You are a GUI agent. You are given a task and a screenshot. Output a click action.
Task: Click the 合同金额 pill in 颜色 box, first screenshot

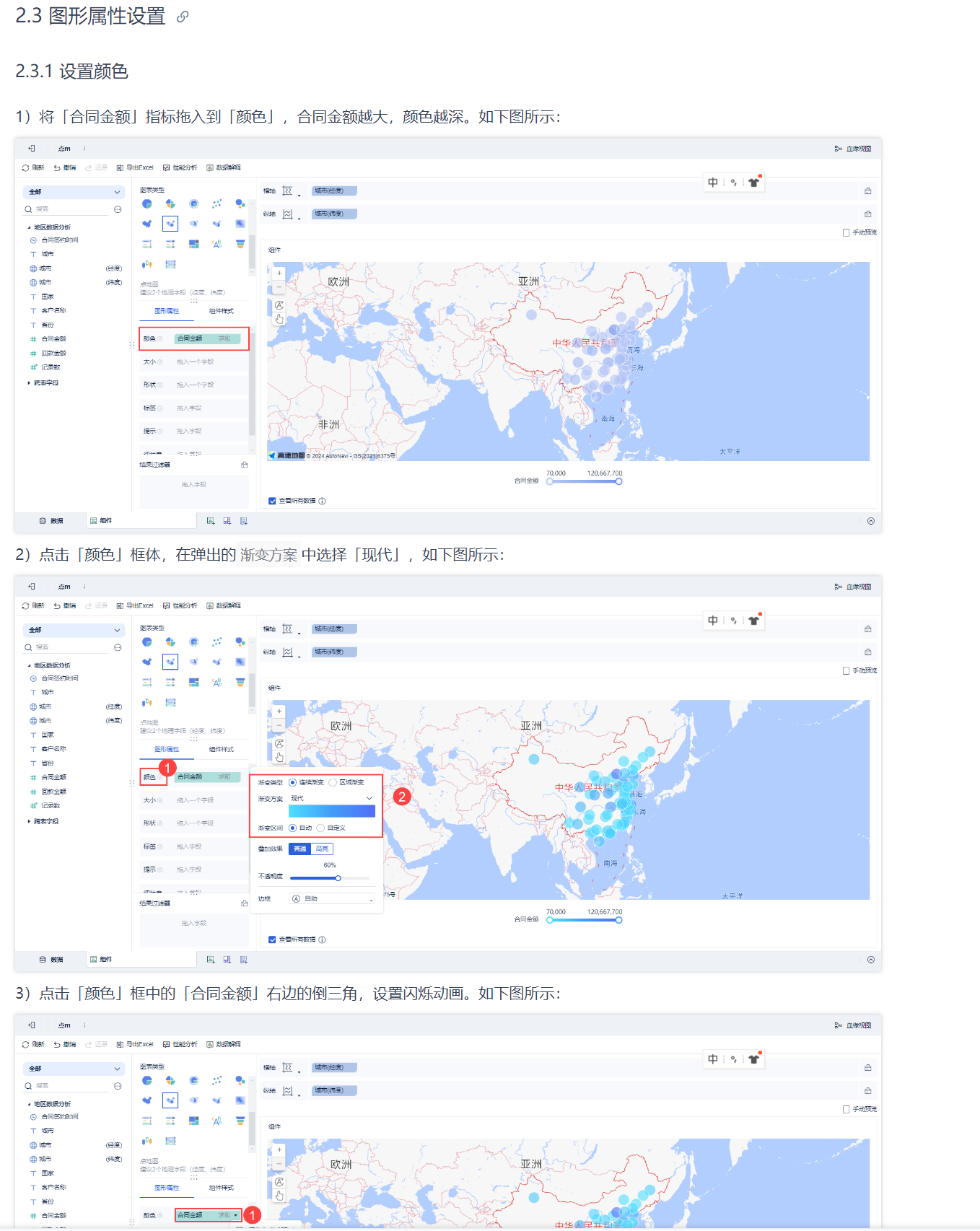(x=208, y=339)
